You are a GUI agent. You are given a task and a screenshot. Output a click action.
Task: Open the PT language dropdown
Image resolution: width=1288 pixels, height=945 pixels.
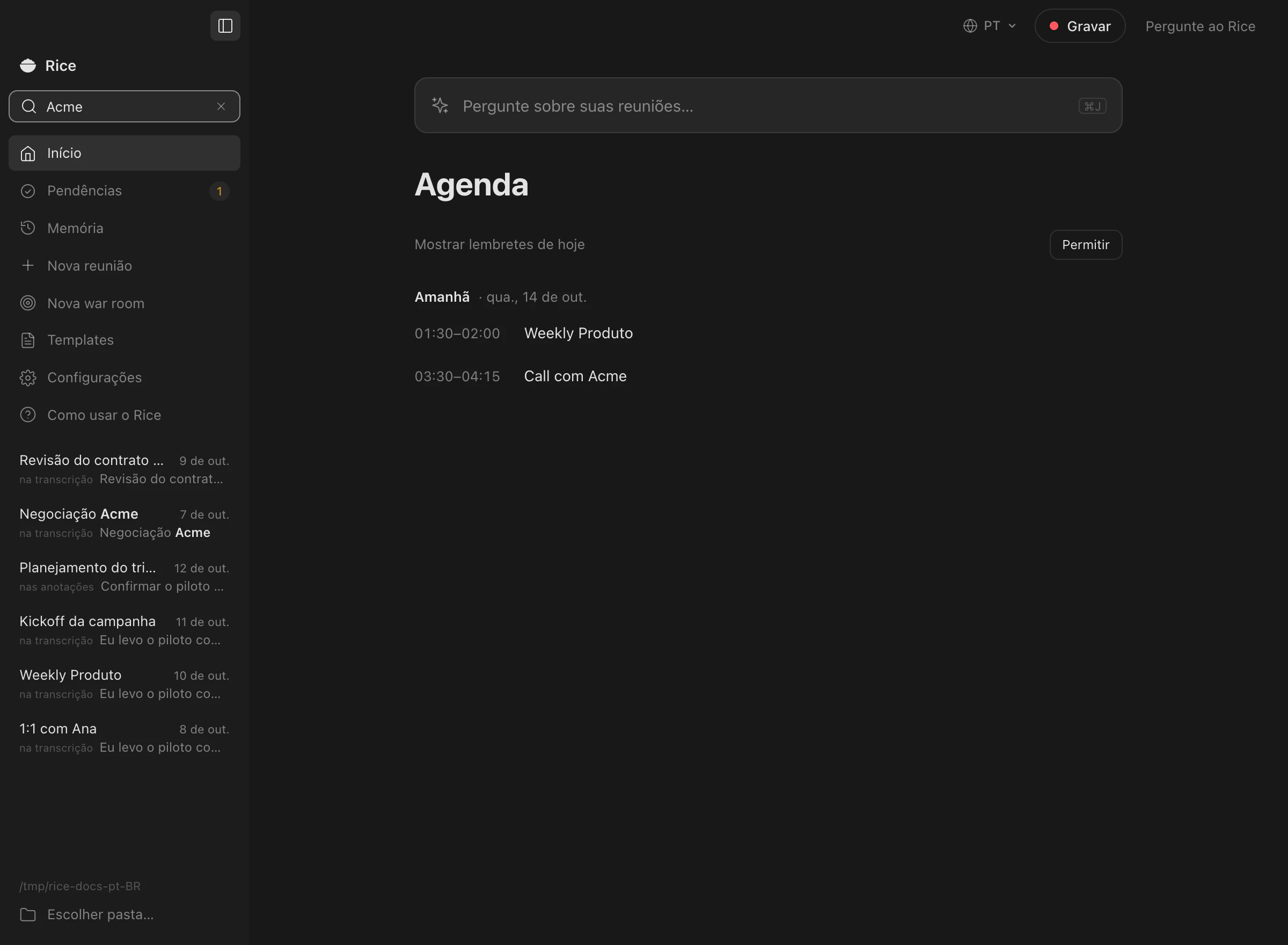click(990, 26)
